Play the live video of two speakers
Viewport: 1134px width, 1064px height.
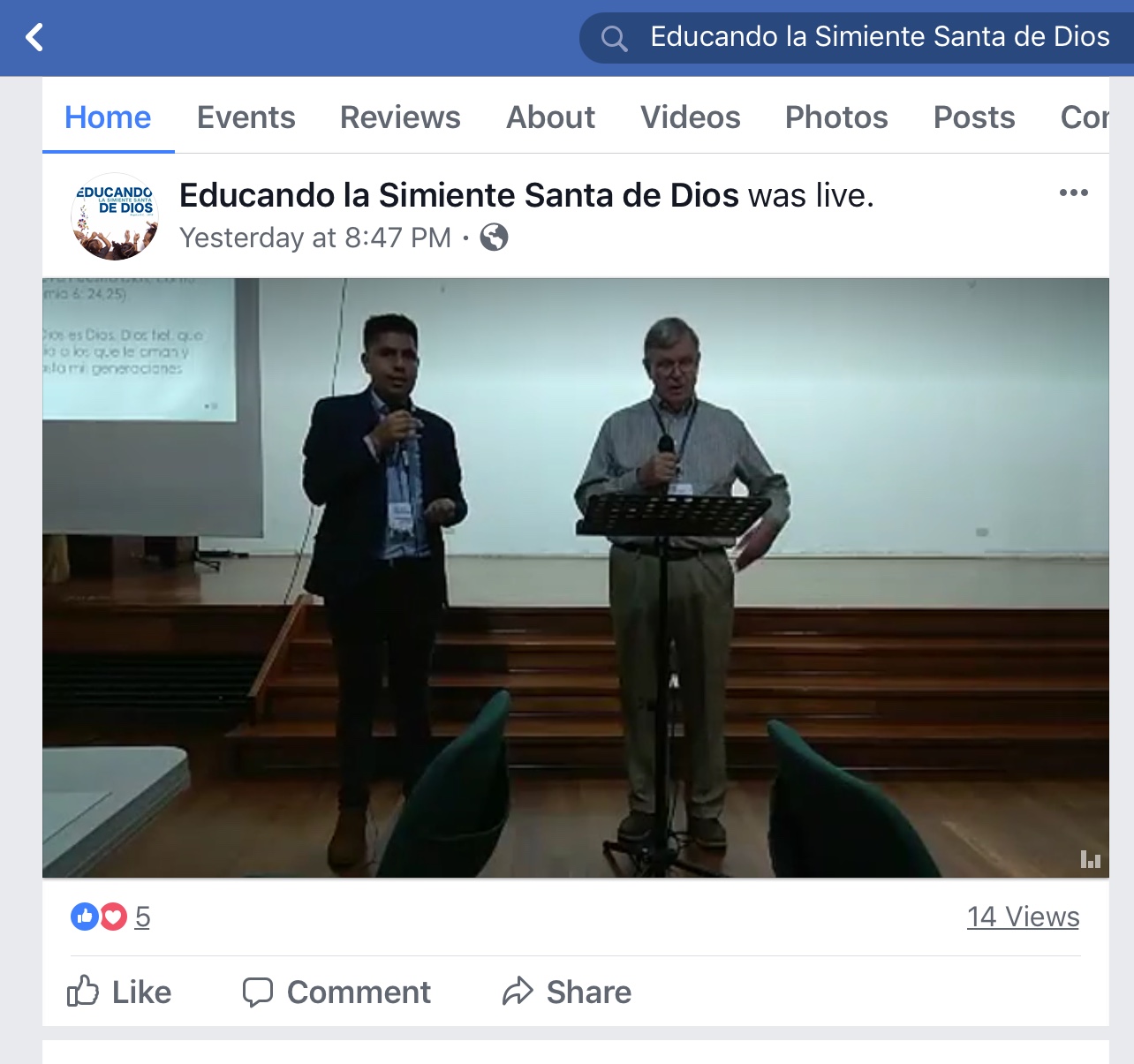pyautogui.click(x=576, y=577)
